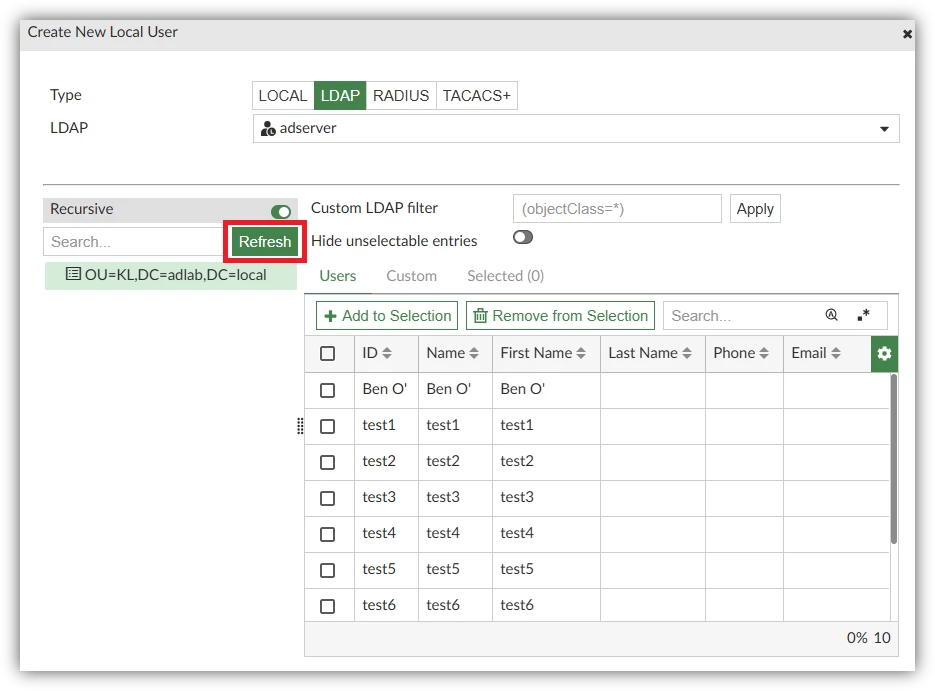935x691 pixels.
Task: Switch to the Users tab
Action: click(x=338, y=276)
